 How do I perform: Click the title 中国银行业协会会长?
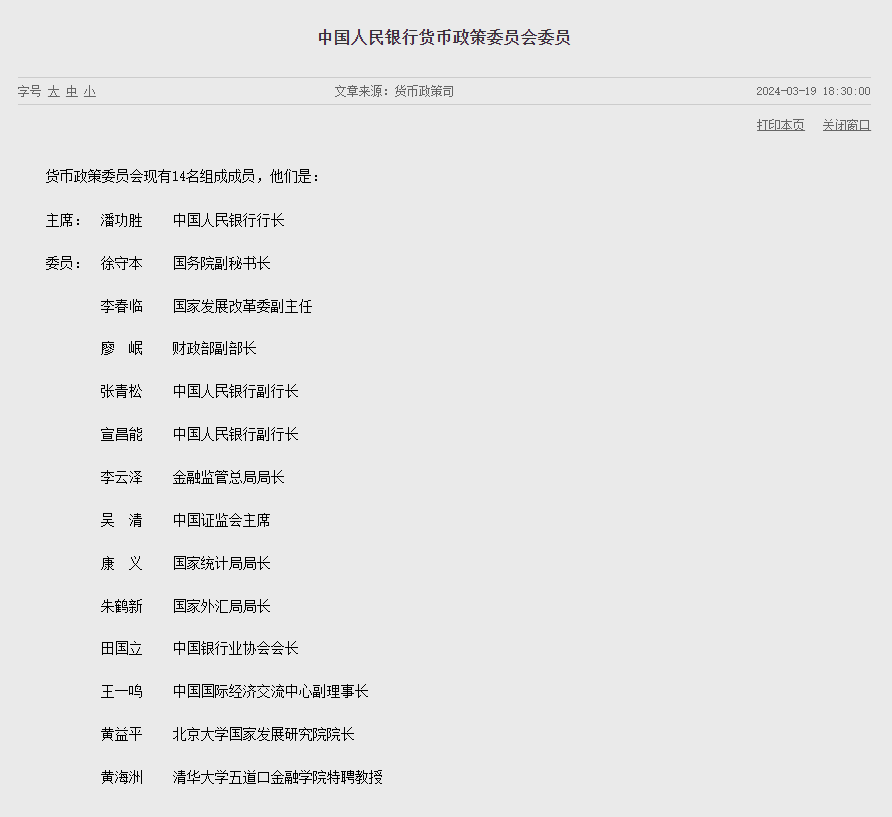pyautogui.click(x=235, y=649)
